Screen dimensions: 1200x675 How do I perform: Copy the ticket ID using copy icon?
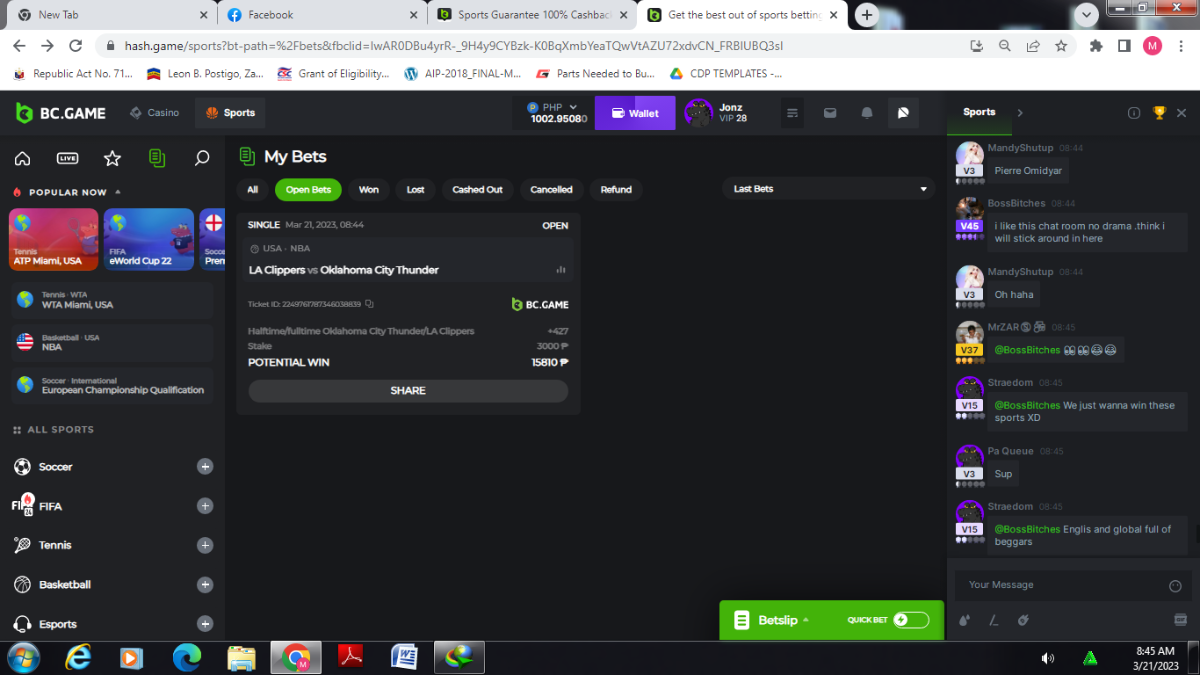370,304
